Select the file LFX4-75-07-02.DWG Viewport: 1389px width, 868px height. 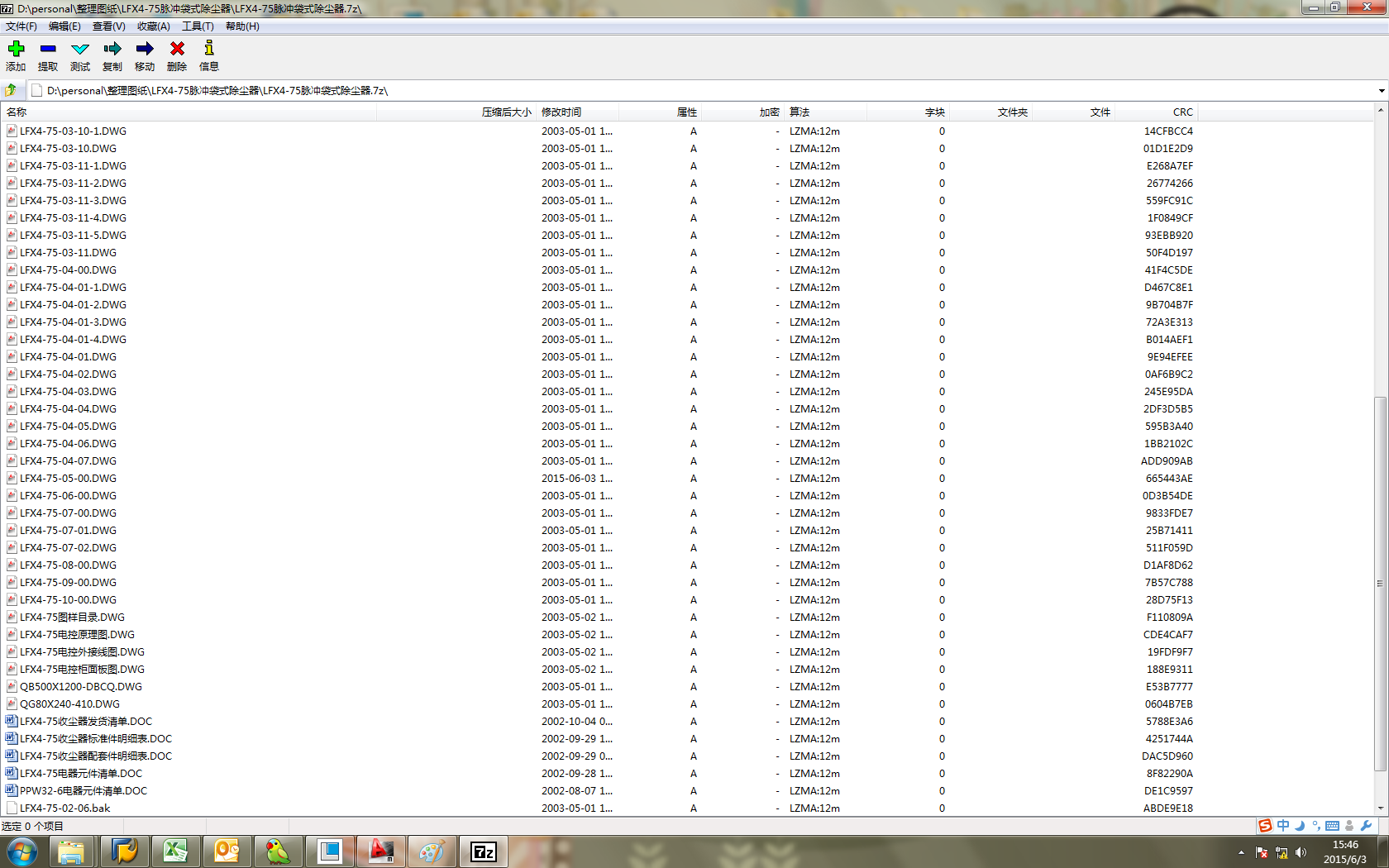click(68, 548)
